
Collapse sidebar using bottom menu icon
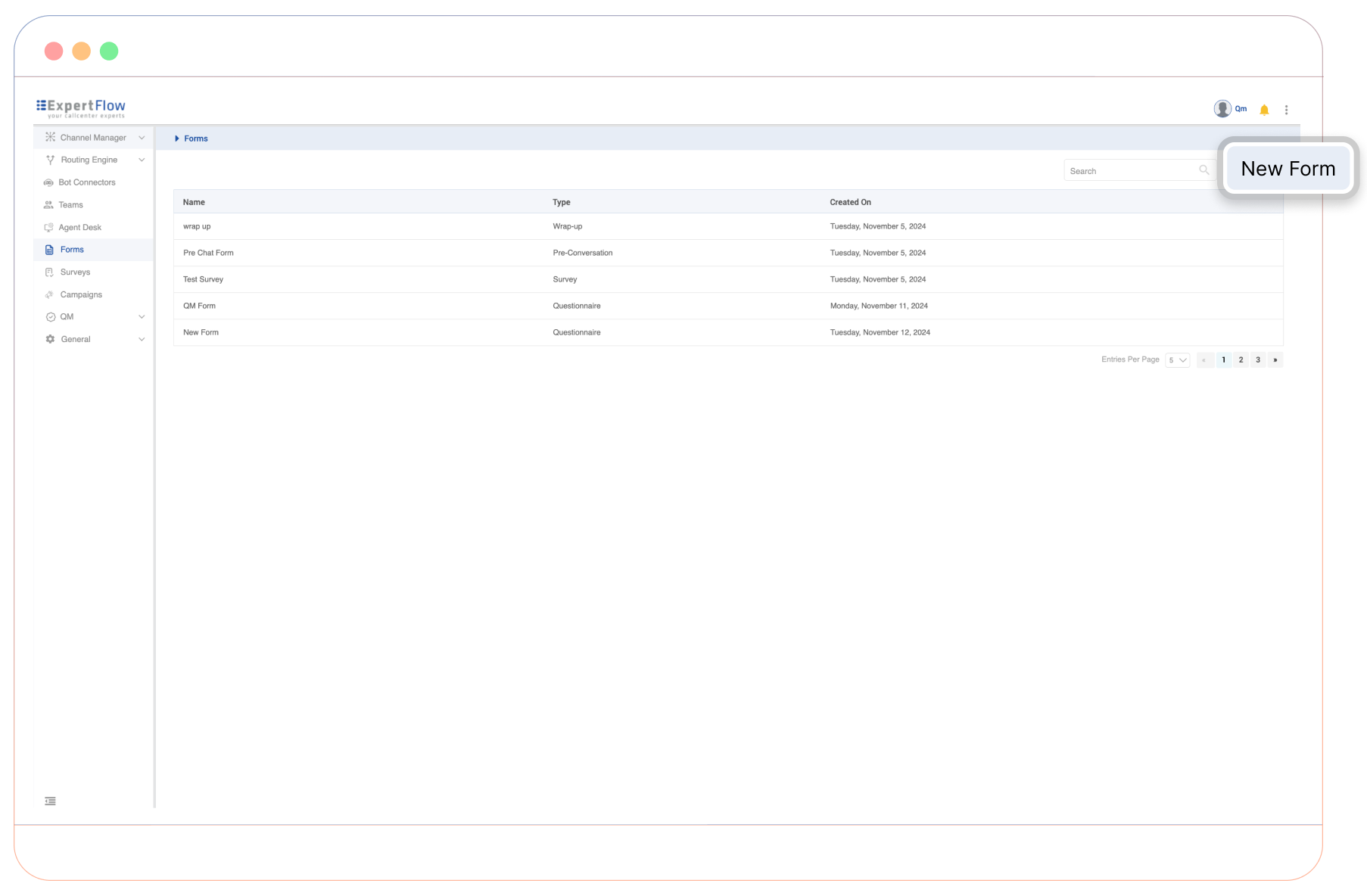pyautogui.click(x=50, y=801)
